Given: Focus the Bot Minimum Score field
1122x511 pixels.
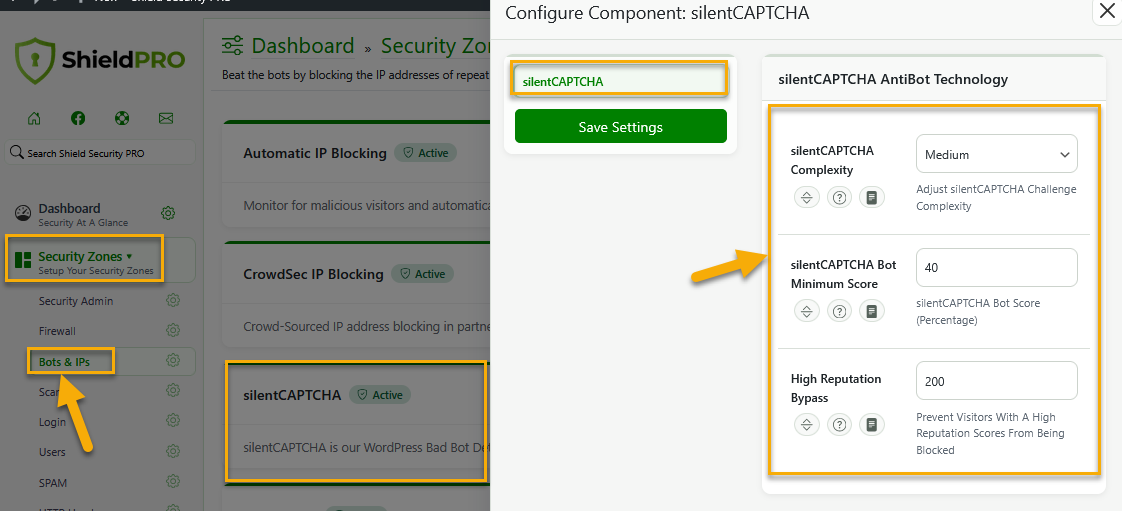Looking at the screenshot, I should pos(997,267).
